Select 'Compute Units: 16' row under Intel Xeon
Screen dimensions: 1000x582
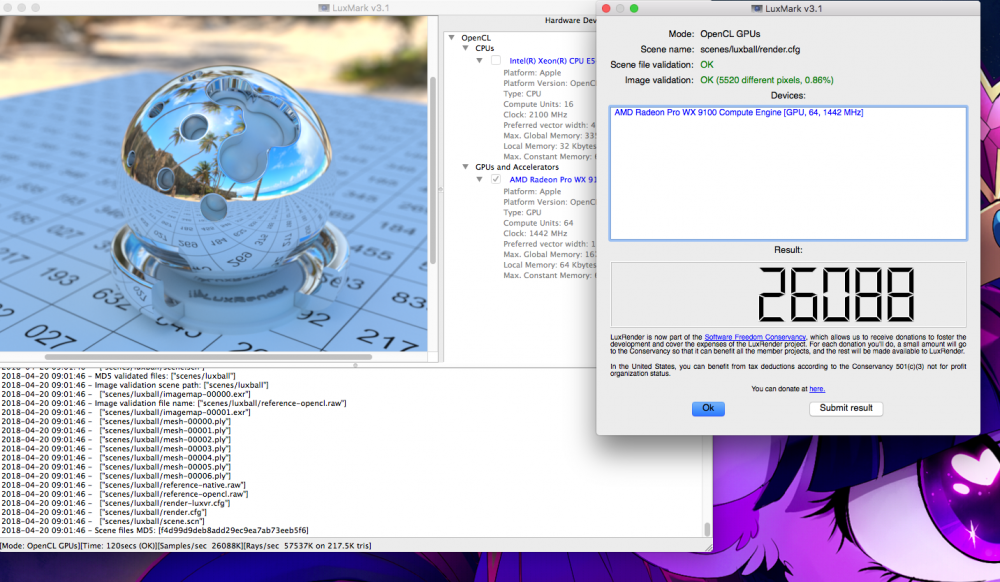pyautogui.click(x=538, y=104)
